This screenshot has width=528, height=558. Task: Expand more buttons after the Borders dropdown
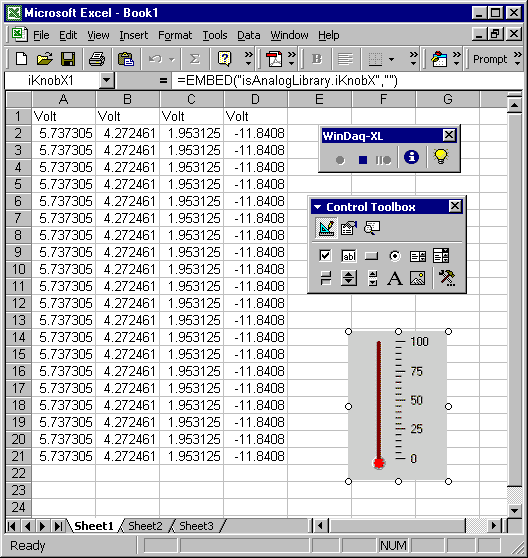(x=413, y=59)
